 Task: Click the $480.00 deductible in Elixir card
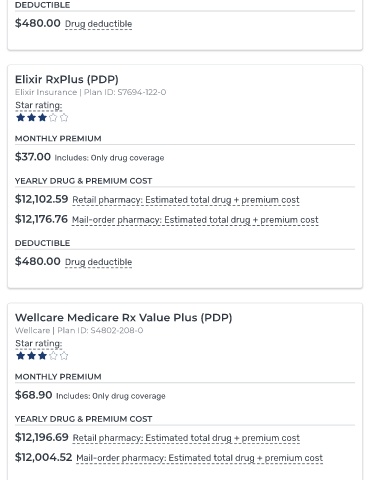(38, 261)
